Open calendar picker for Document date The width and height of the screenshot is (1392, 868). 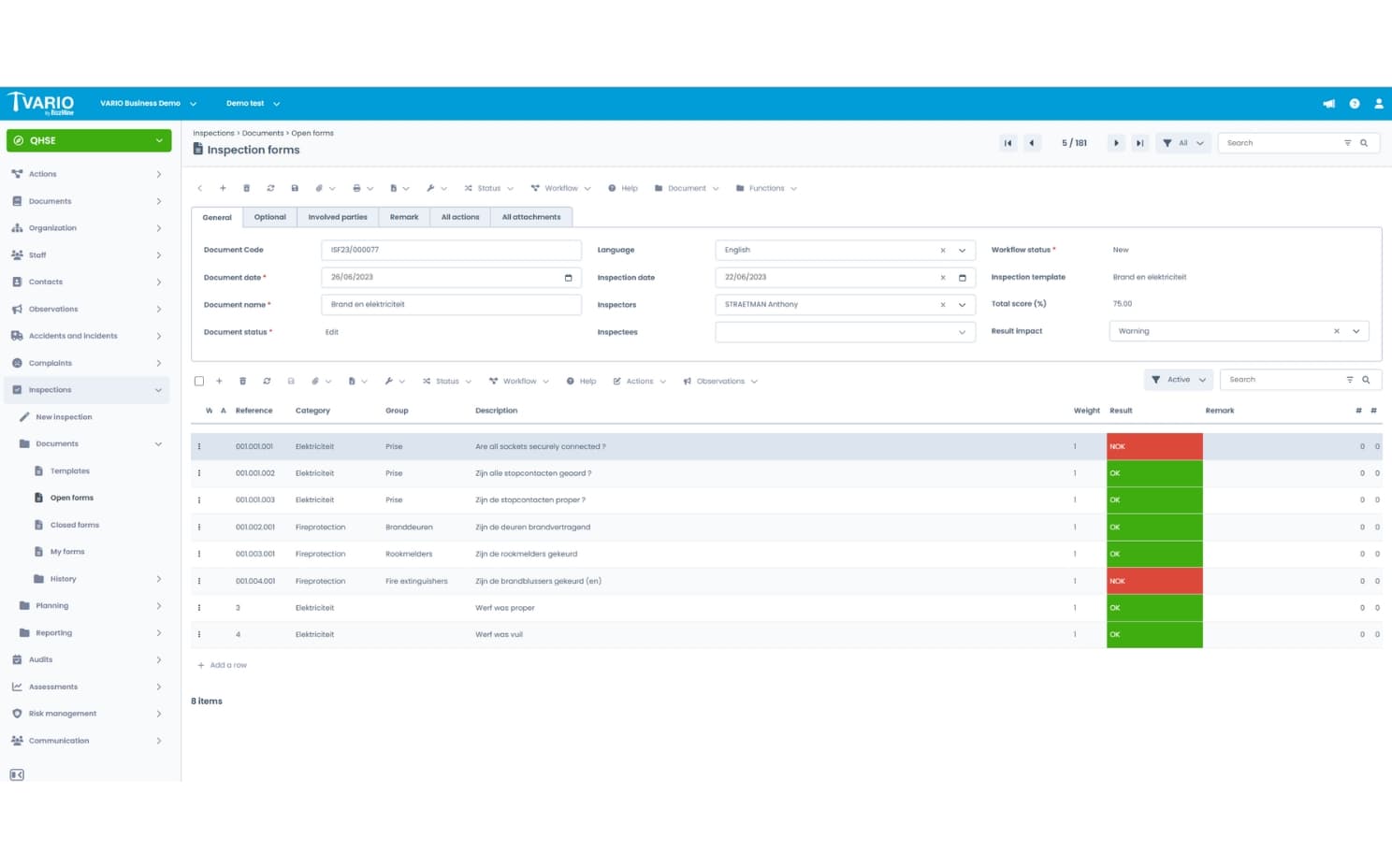click(x=568, y=278)
